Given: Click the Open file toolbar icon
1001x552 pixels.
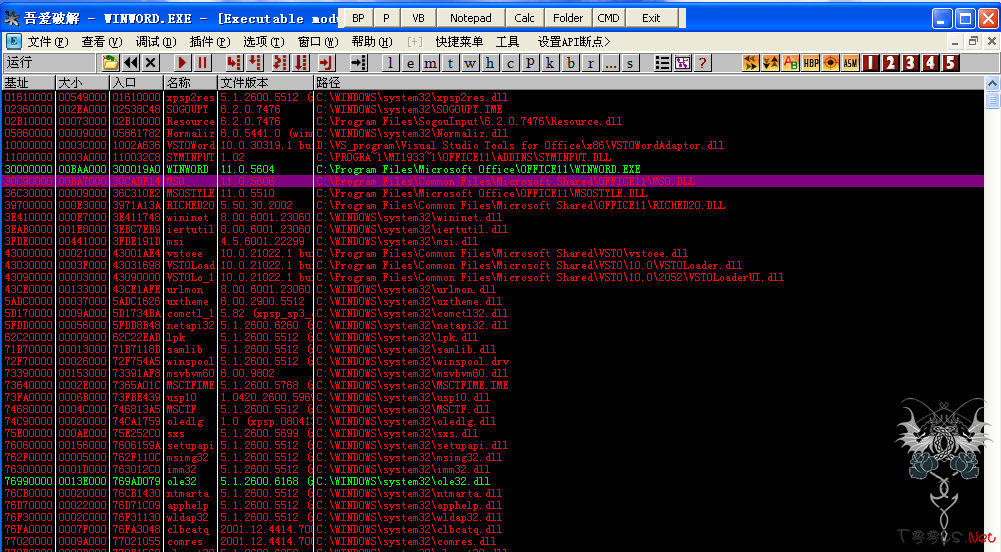Looking at the screenshot, I should 110,63.
